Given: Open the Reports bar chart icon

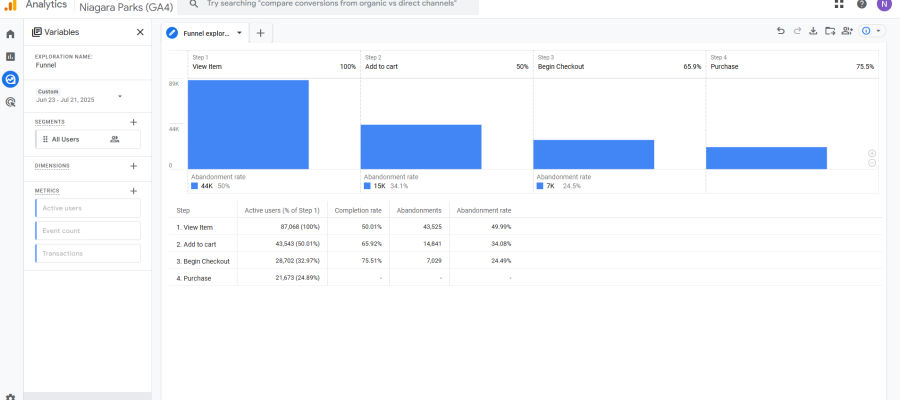Looking at the screenshot, I should point(10,56).
